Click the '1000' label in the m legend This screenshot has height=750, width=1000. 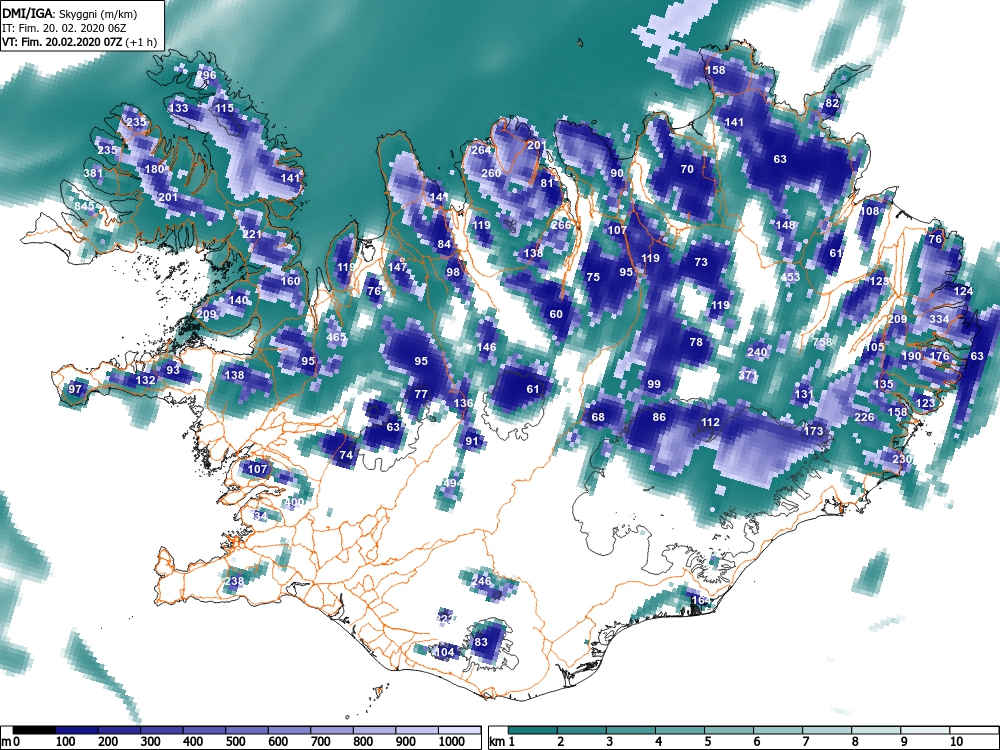tap(452, 742)
